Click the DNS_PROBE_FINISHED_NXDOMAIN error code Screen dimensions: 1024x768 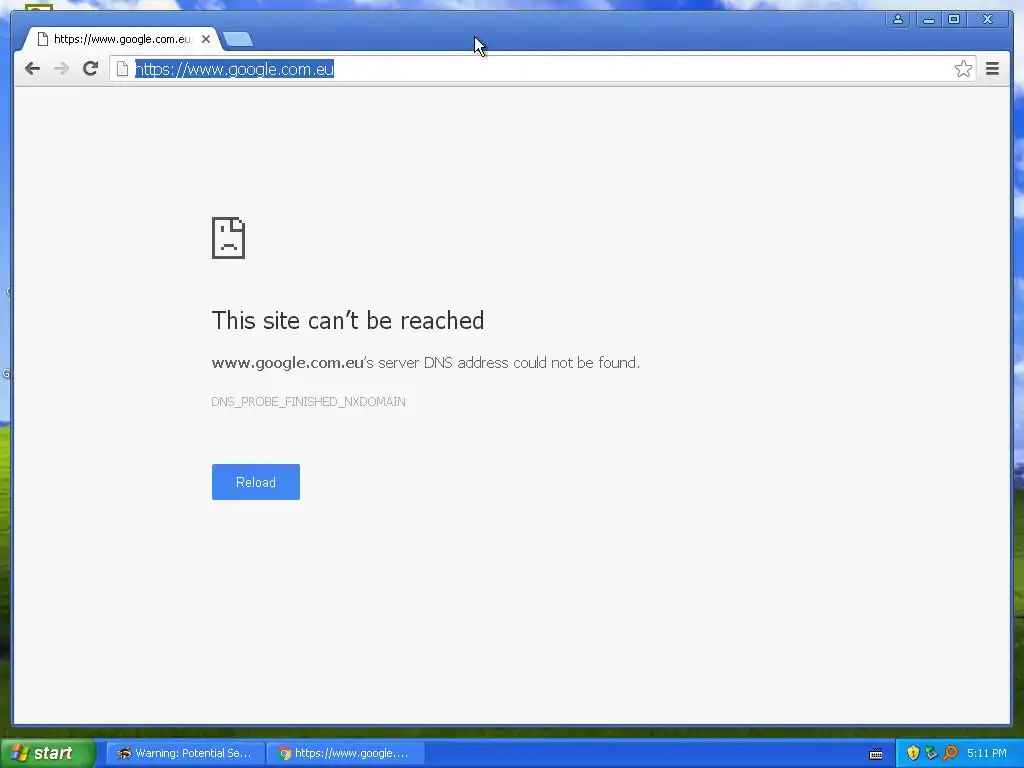pyautogui.click(x=308, y=402)
